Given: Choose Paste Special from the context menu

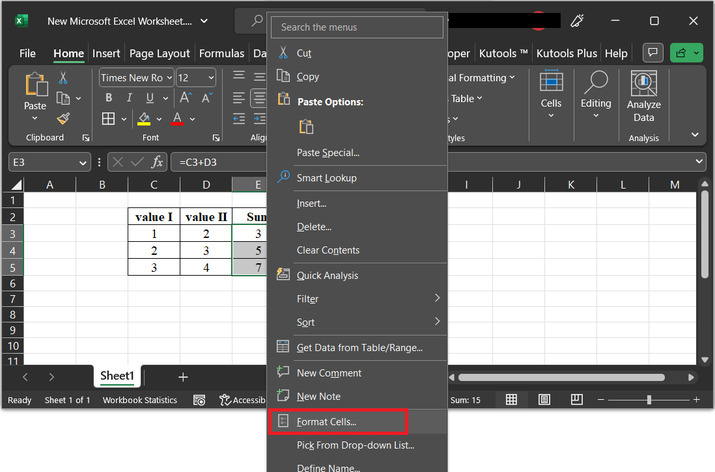Looking at the screenshot, I should 357,153.
